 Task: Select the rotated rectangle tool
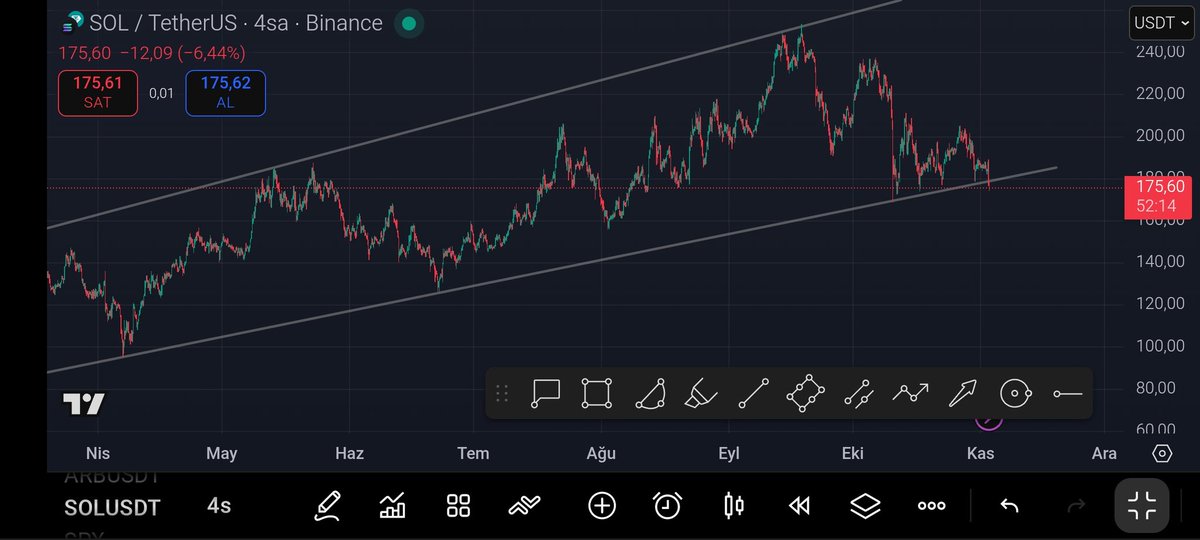(805, 393)
